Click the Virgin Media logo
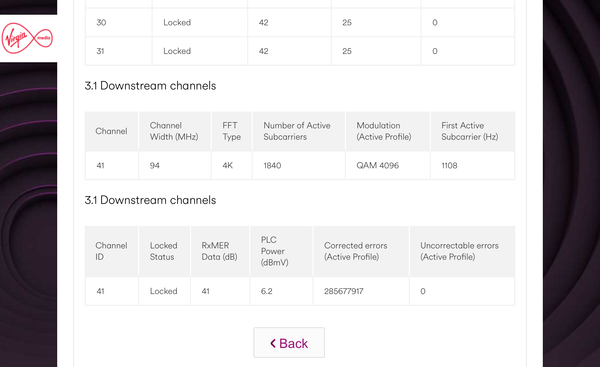The height and width of the screenshot is (367, 600). 27,38
